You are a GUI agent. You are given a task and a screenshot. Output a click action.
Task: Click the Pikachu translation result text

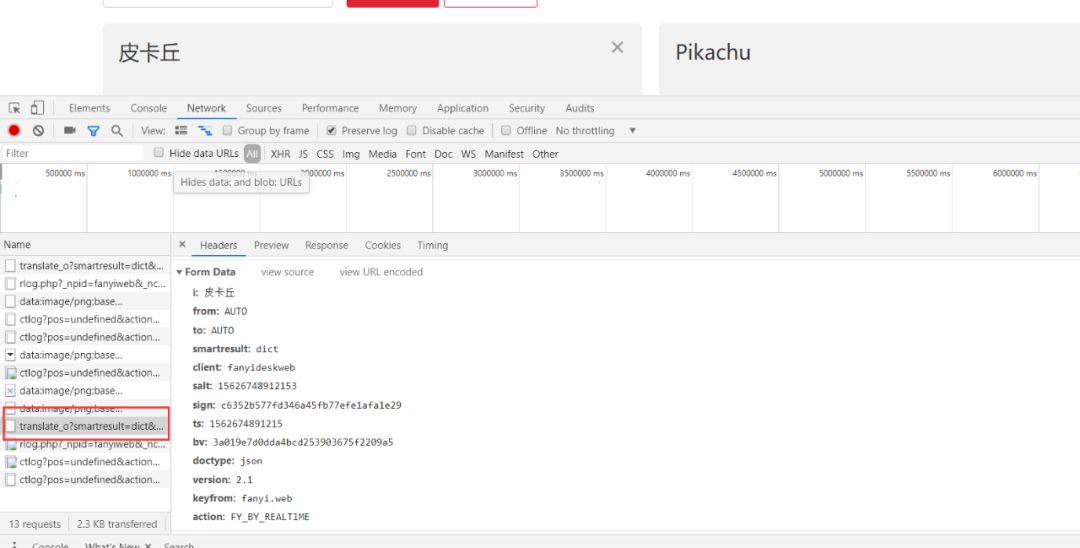tap(713, 52)
